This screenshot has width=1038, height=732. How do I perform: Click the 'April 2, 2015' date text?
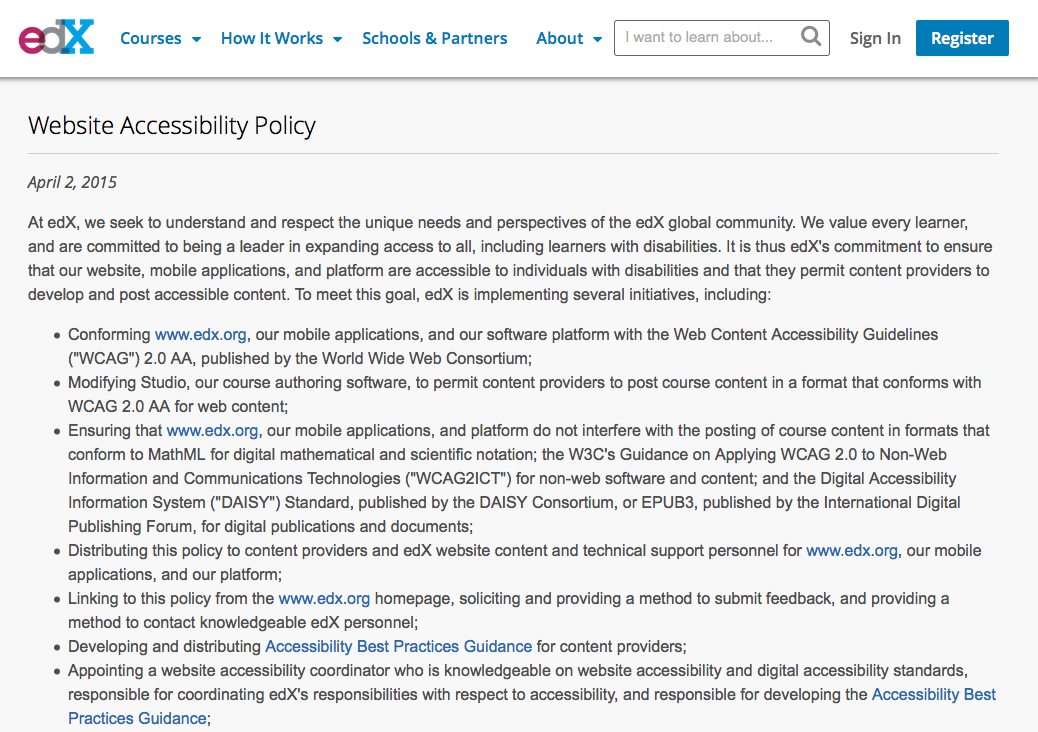(x=72, y=183)
